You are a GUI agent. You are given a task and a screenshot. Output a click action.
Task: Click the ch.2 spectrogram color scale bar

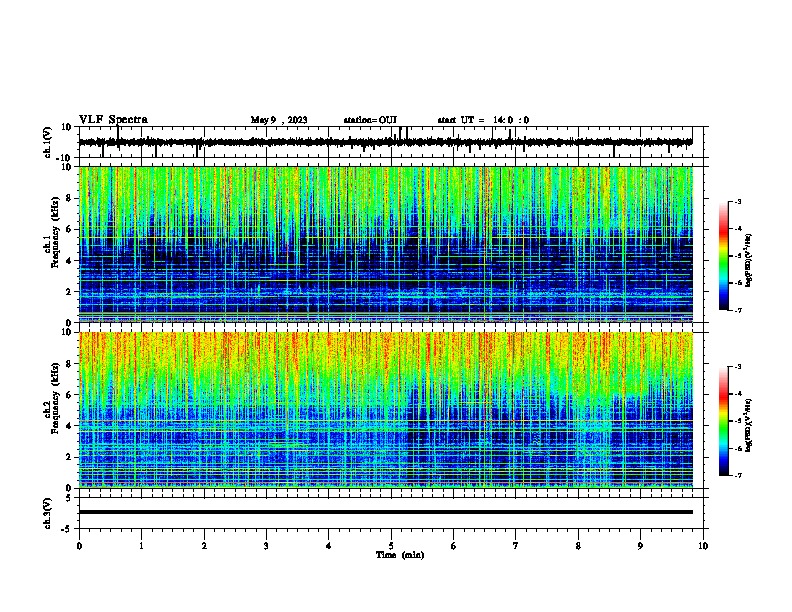pos(723,421)
